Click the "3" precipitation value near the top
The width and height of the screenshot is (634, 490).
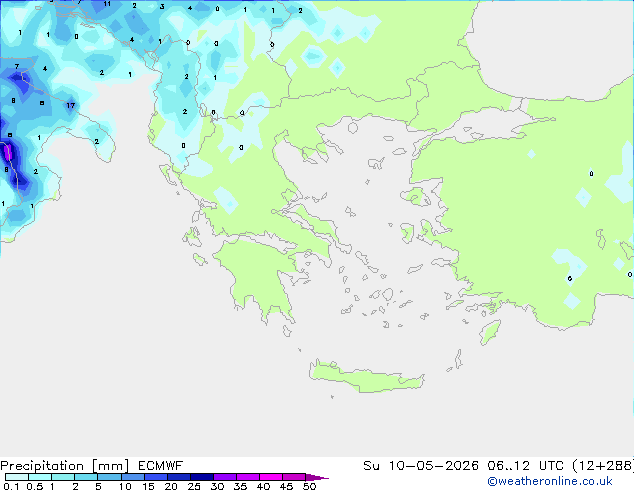[x=162, y=6]
